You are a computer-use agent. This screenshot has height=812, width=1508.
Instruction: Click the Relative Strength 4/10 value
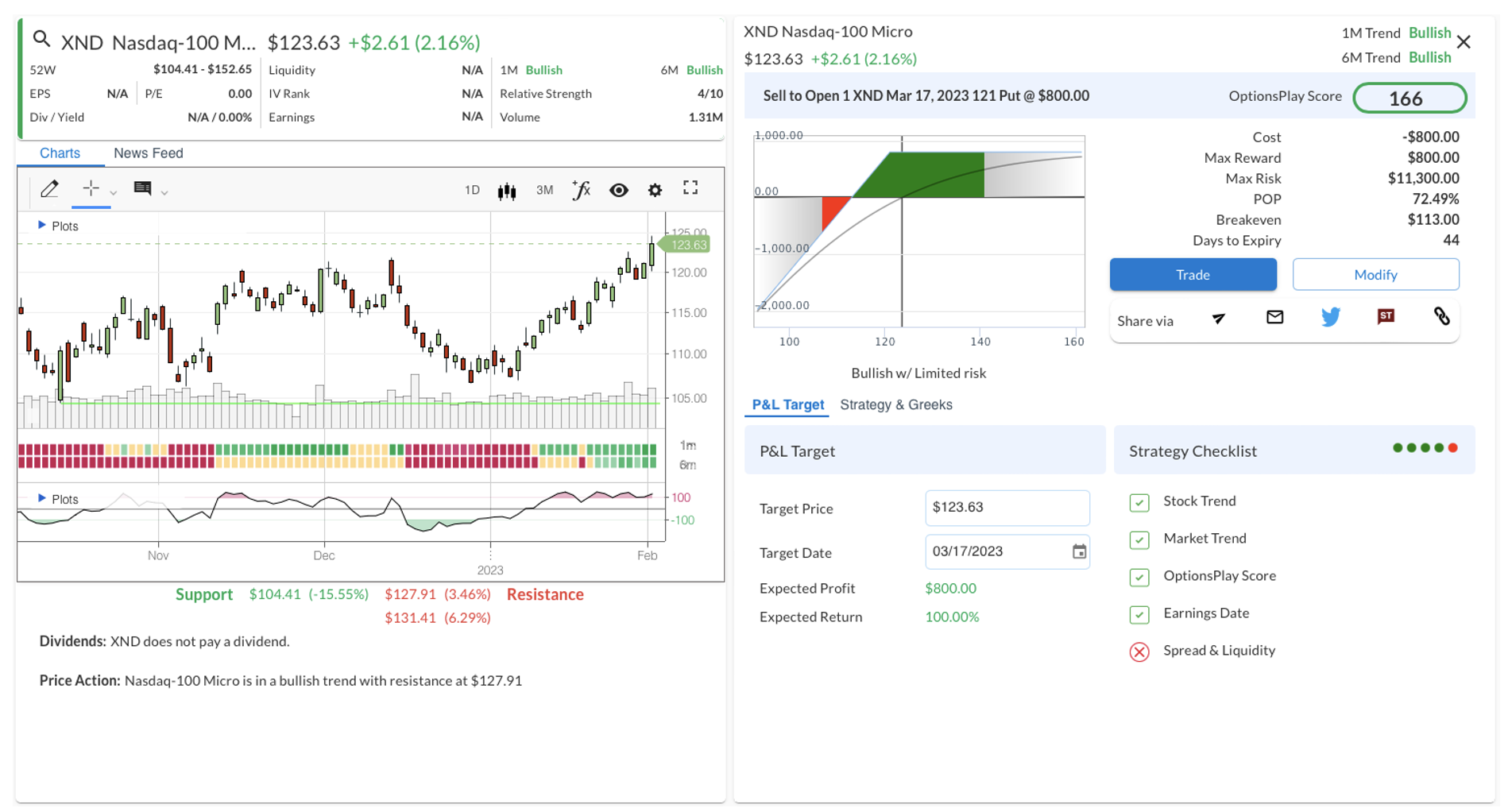(710, 93)
